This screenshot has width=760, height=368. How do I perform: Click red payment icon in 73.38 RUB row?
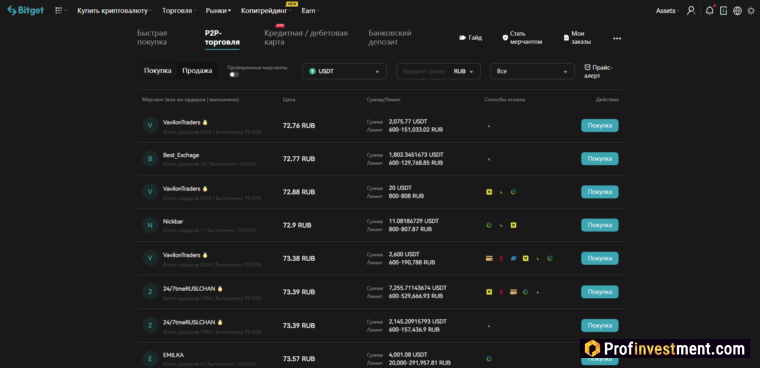[501, 258]
